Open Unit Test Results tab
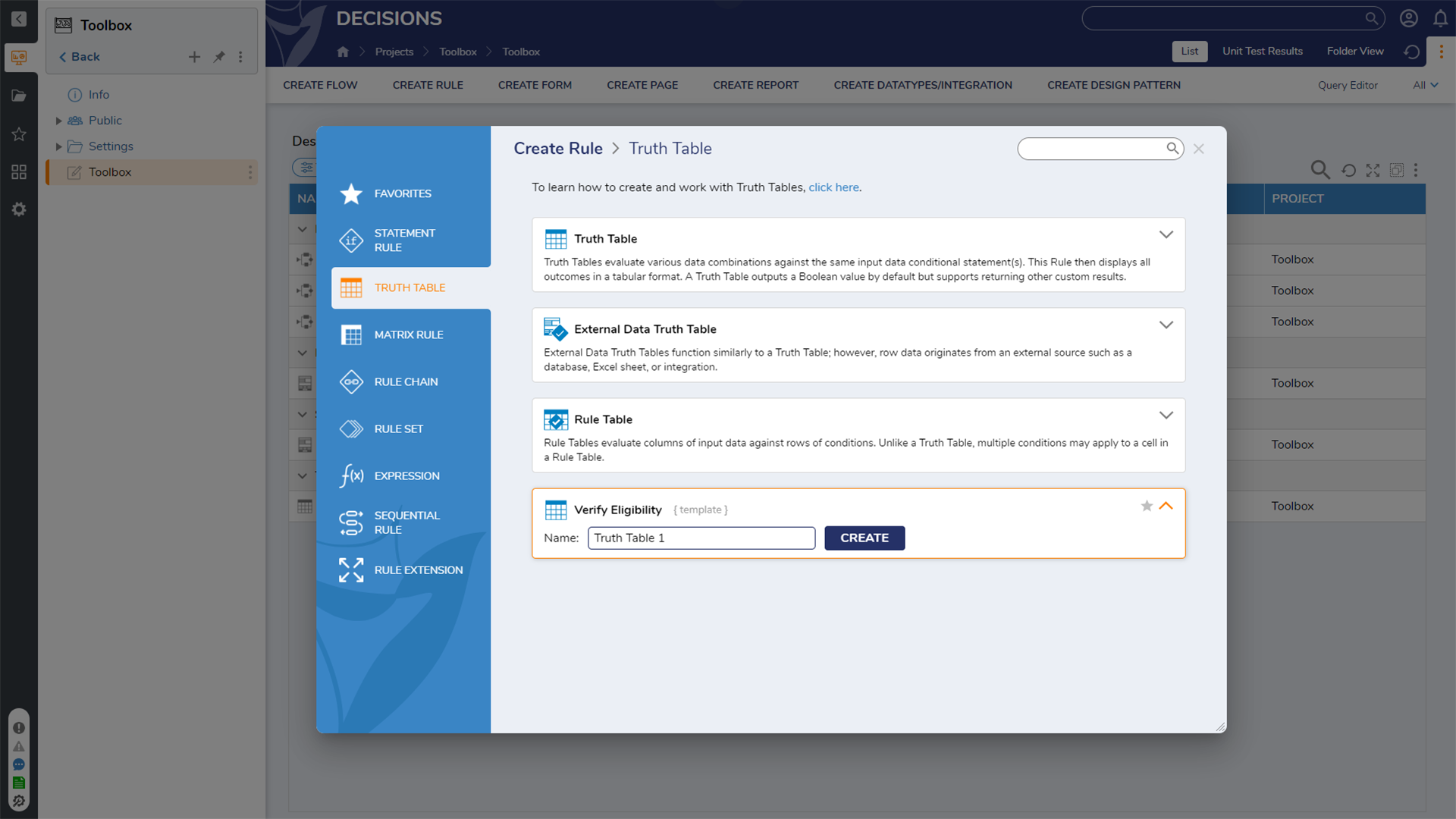This screenshot has width=1456, height=819. [1262, 51]
